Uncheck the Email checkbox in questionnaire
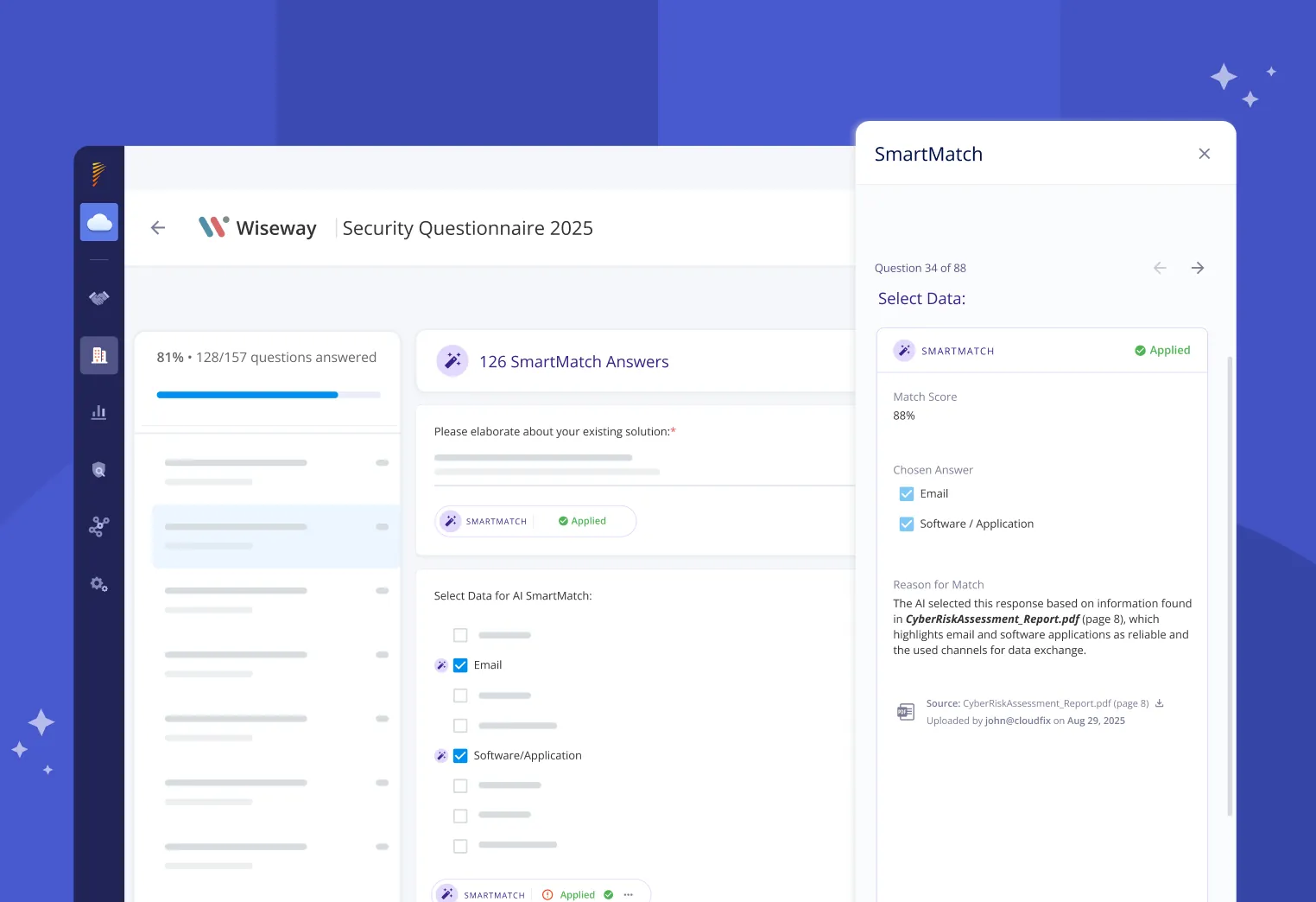 [460, 665]
